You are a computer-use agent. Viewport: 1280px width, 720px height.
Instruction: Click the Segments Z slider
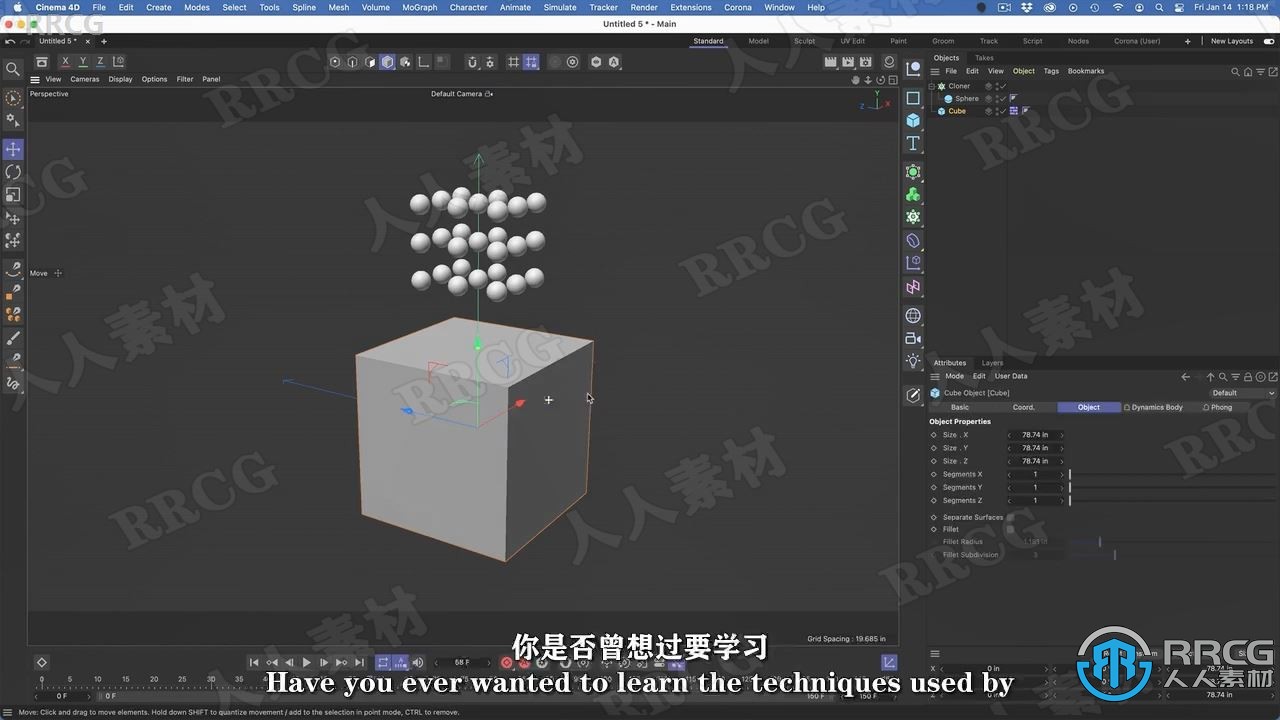click(x=1172, y=500)
